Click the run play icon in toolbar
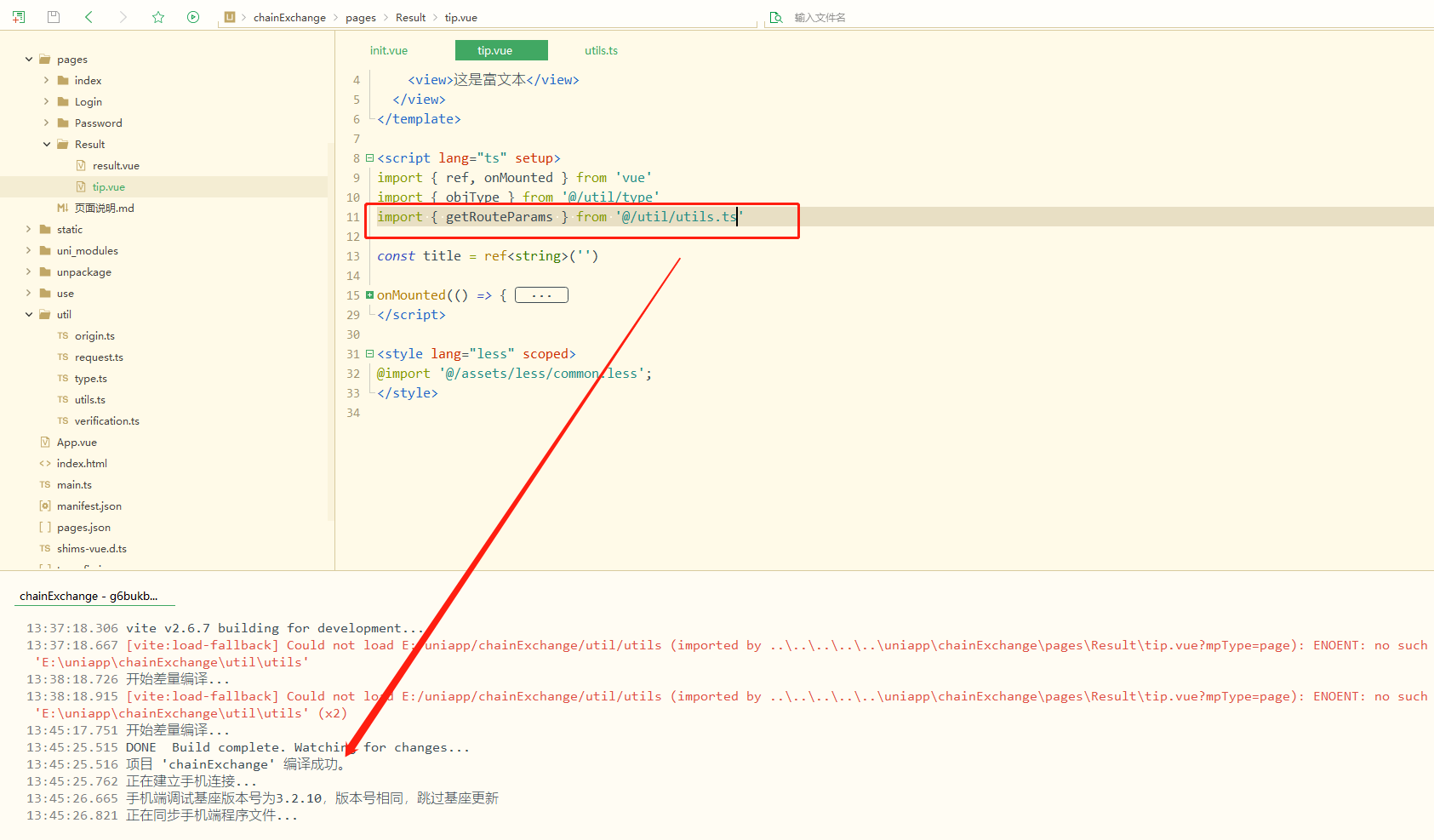Screen dimensions: 1434x840 click(x=193, y=17)
